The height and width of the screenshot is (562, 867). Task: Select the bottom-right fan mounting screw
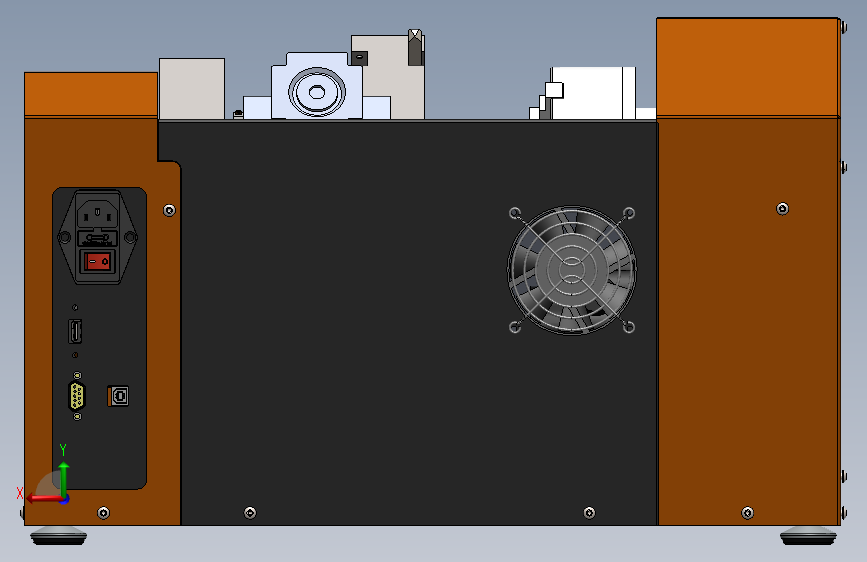[629, 327]
